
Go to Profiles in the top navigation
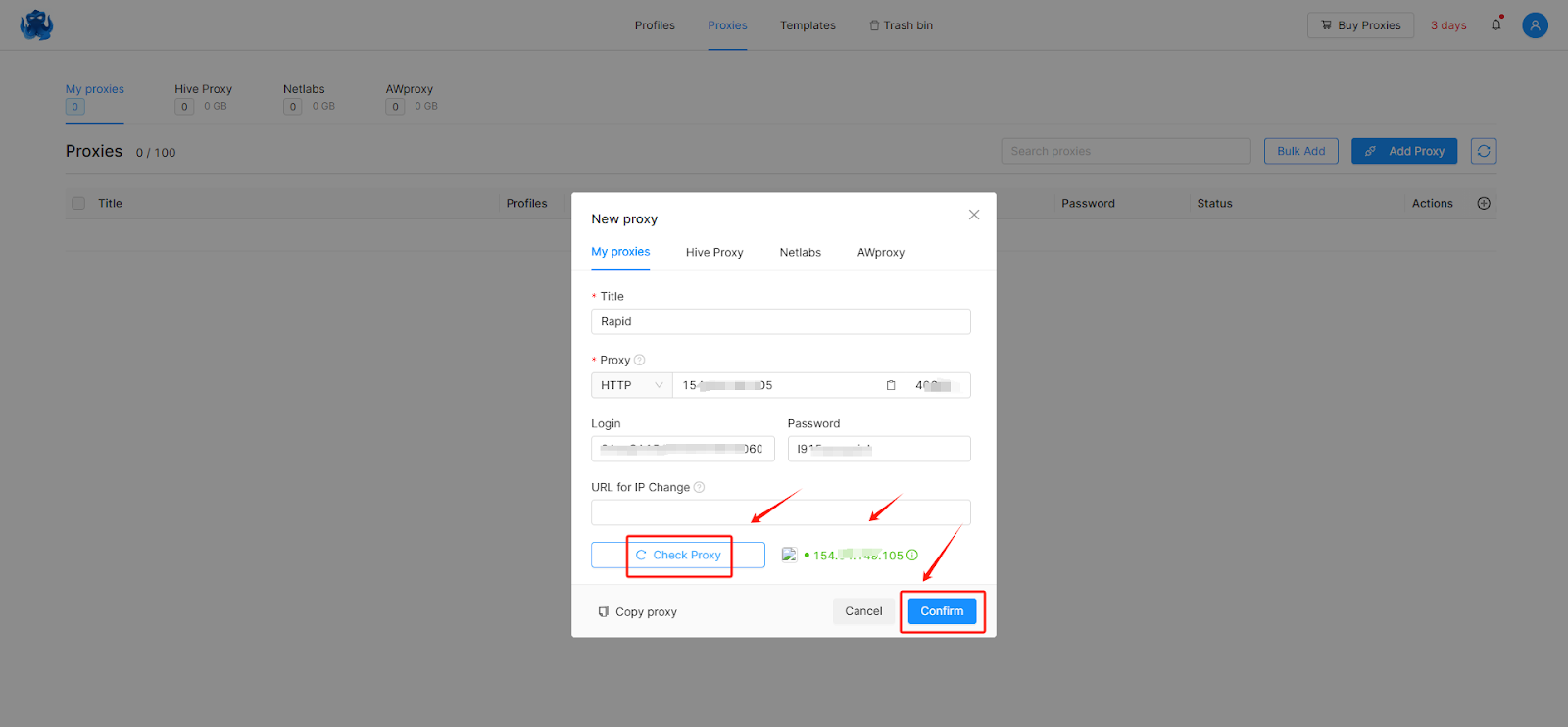[x=655, y=25]
